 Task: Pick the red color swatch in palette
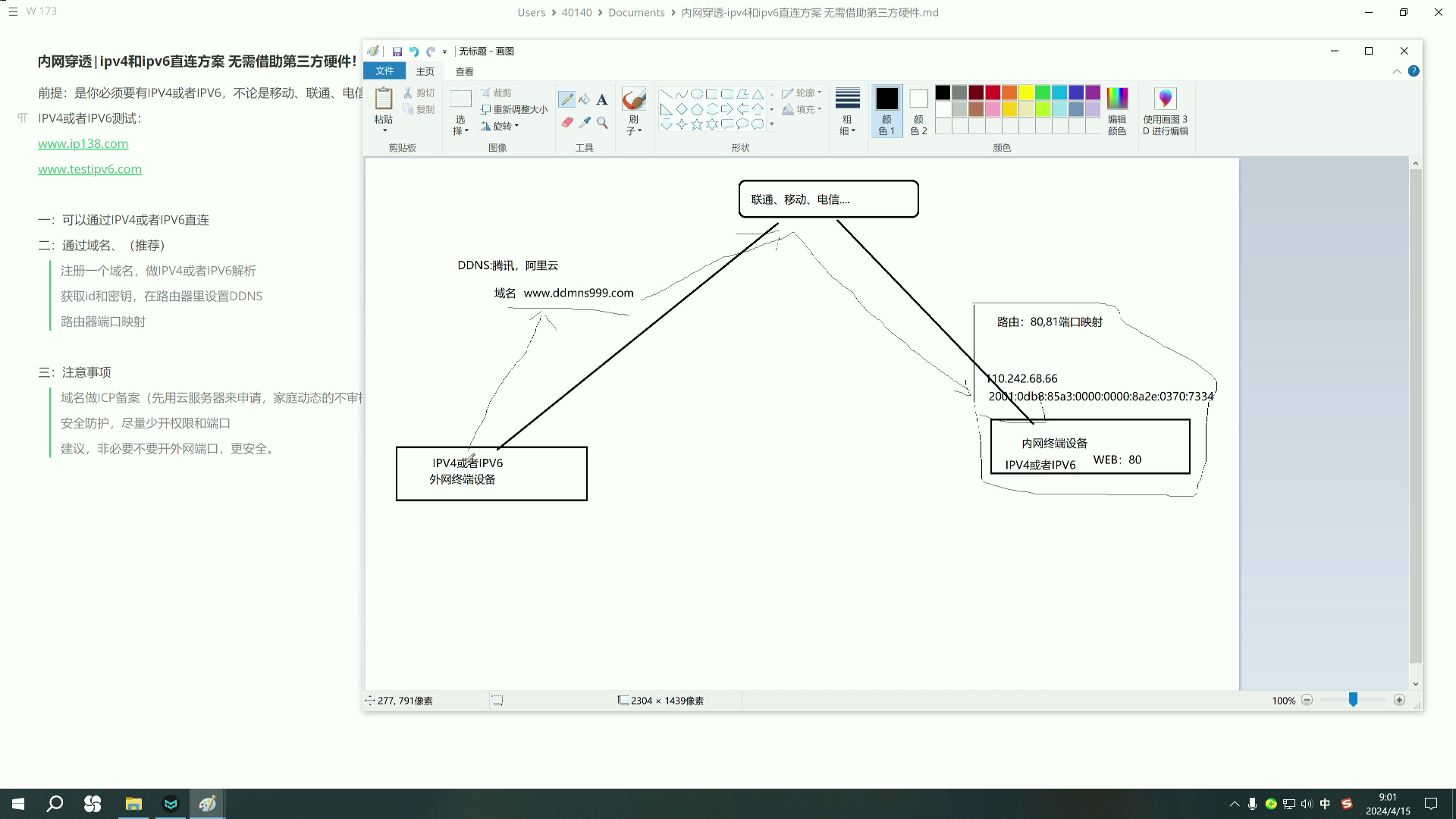pyautogui.click(x=993, y=93)
